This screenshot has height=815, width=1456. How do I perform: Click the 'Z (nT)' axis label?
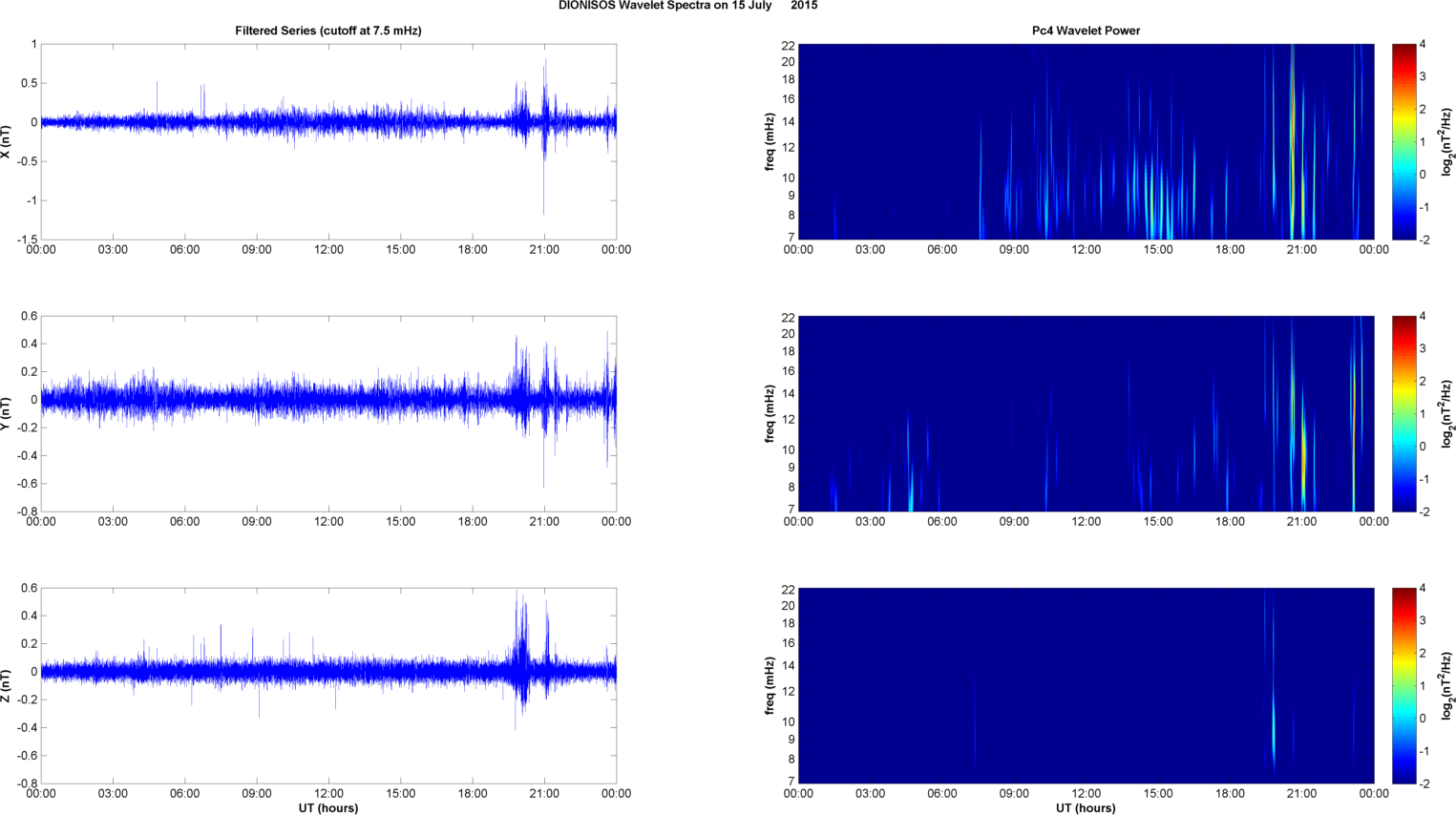click(x=6, y=685)
